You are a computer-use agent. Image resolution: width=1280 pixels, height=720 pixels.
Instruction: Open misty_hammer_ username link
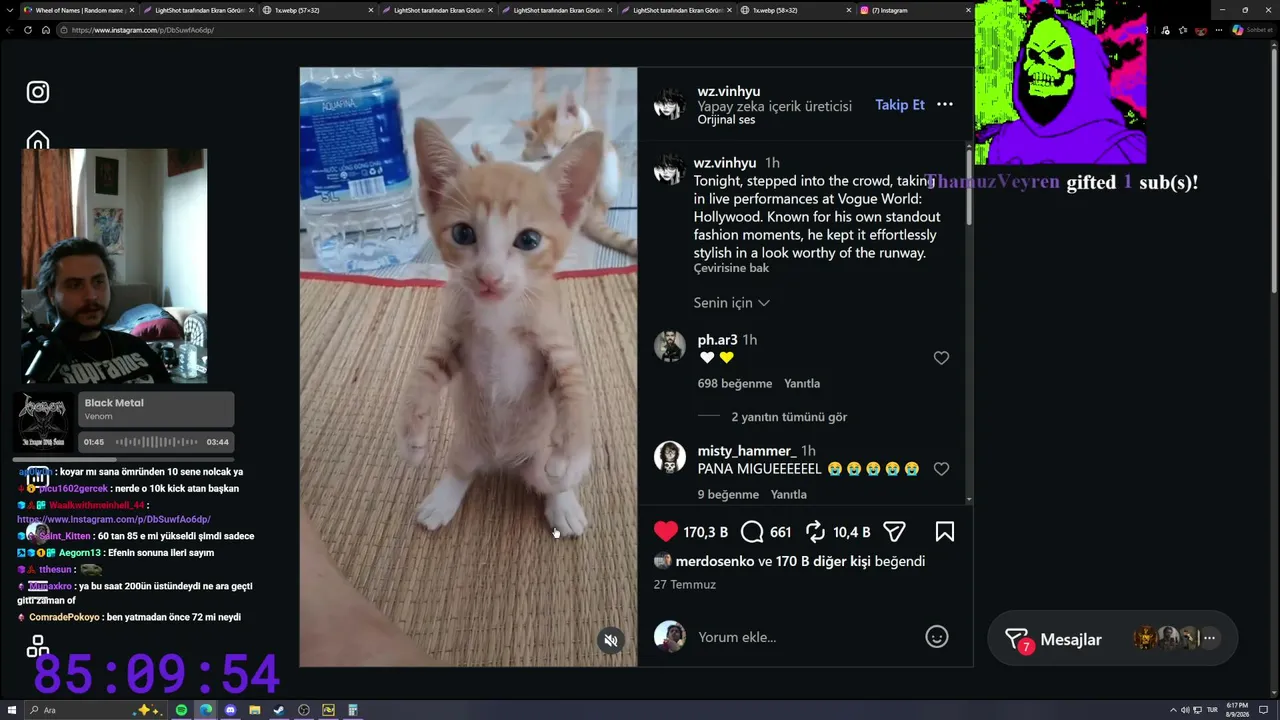(746, 451)
